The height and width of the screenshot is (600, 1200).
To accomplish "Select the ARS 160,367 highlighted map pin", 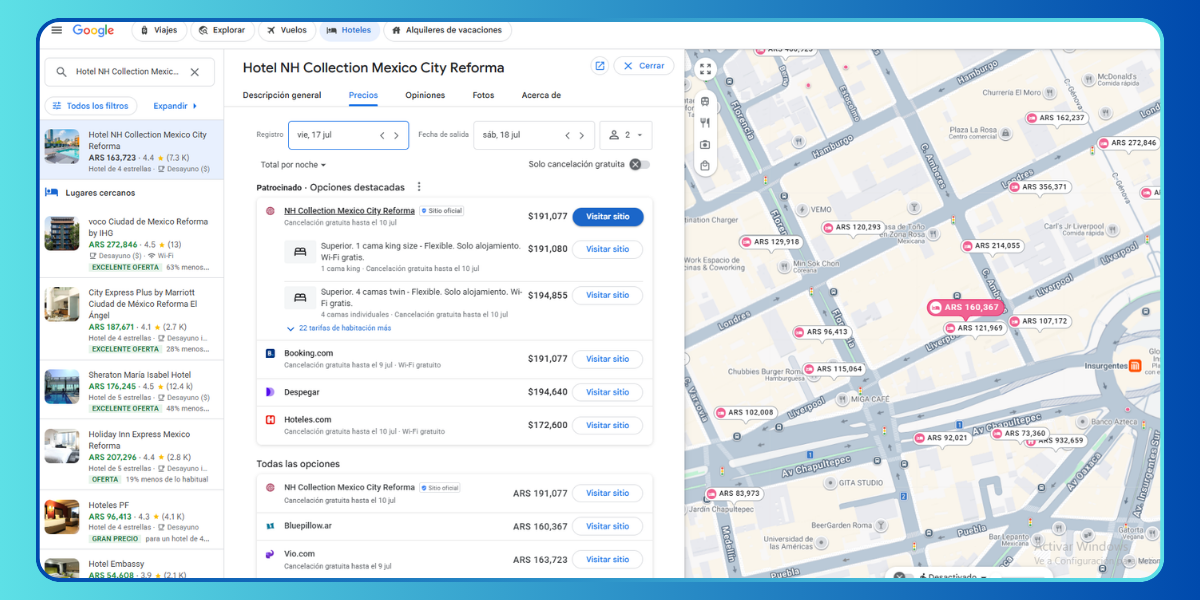I will point(964,307).
